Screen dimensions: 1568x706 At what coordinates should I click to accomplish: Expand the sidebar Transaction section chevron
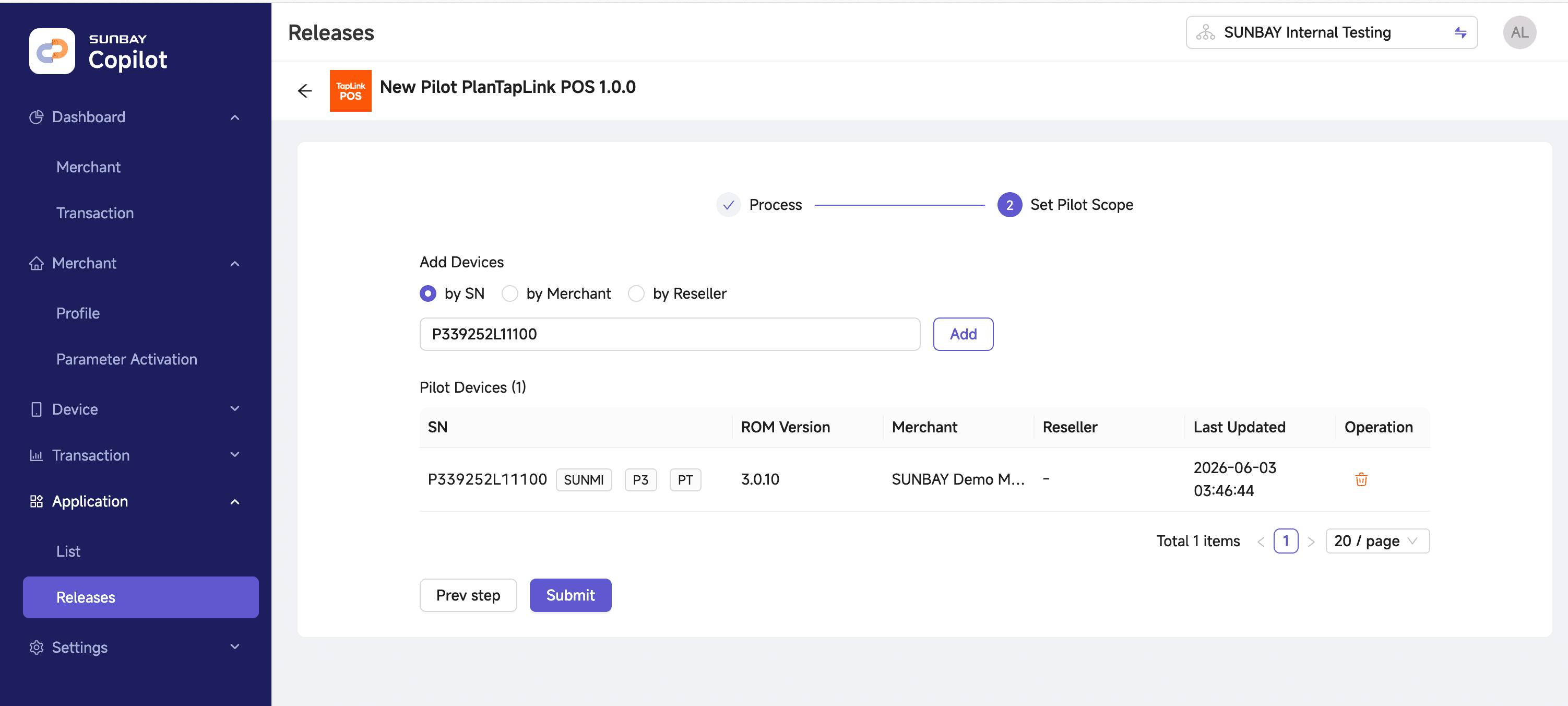click(235, 455)
